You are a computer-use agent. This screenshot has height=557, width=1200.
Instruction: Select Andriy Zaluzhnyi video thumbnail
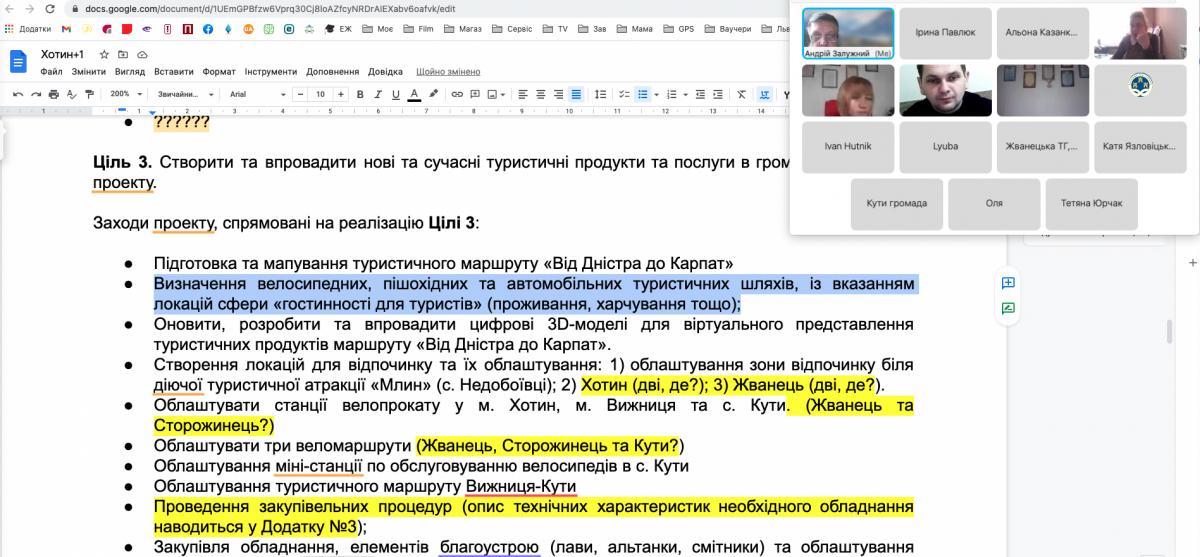tap(848, 34)
